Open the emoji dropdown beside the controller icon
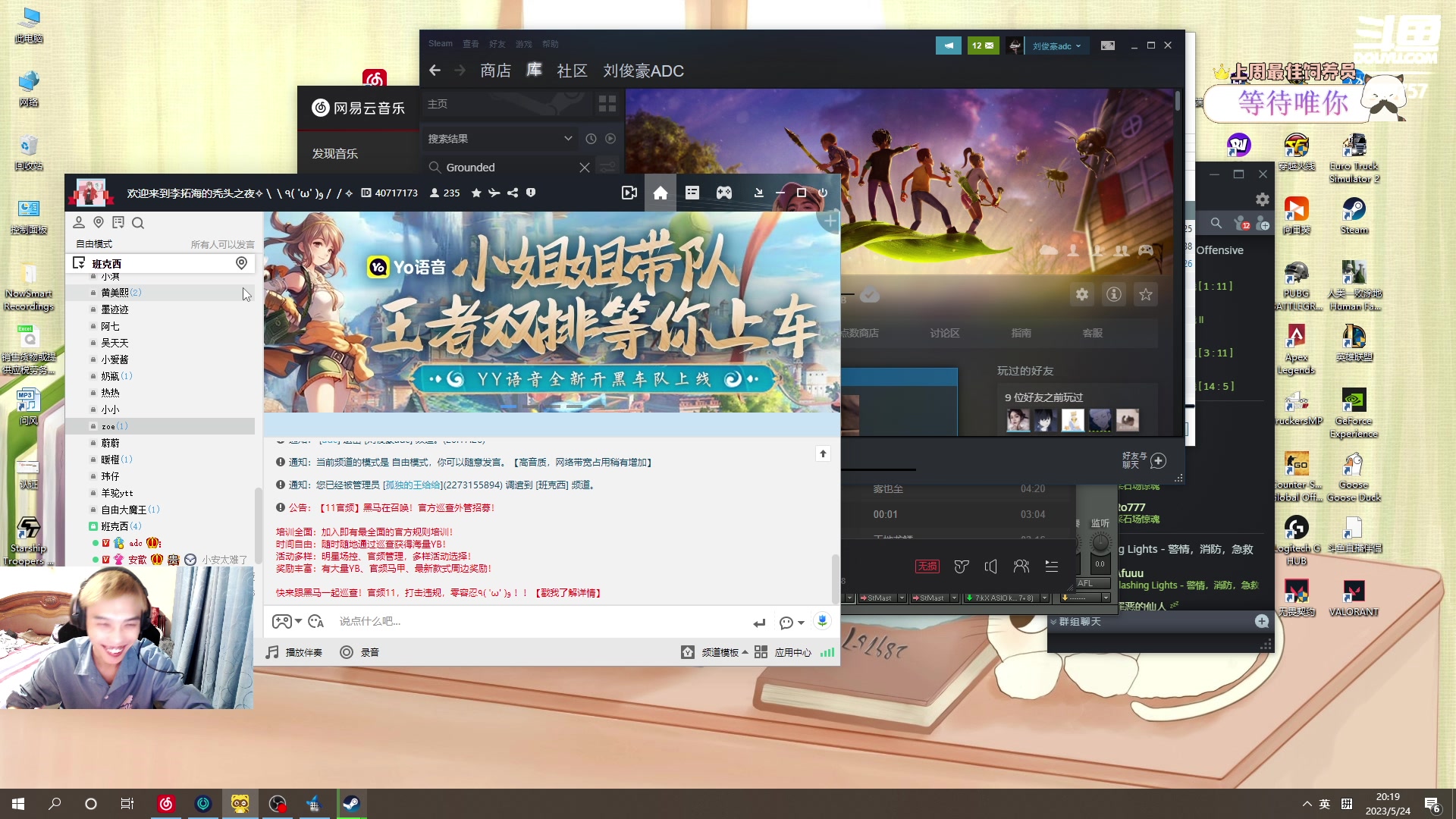 coord(300,621)
